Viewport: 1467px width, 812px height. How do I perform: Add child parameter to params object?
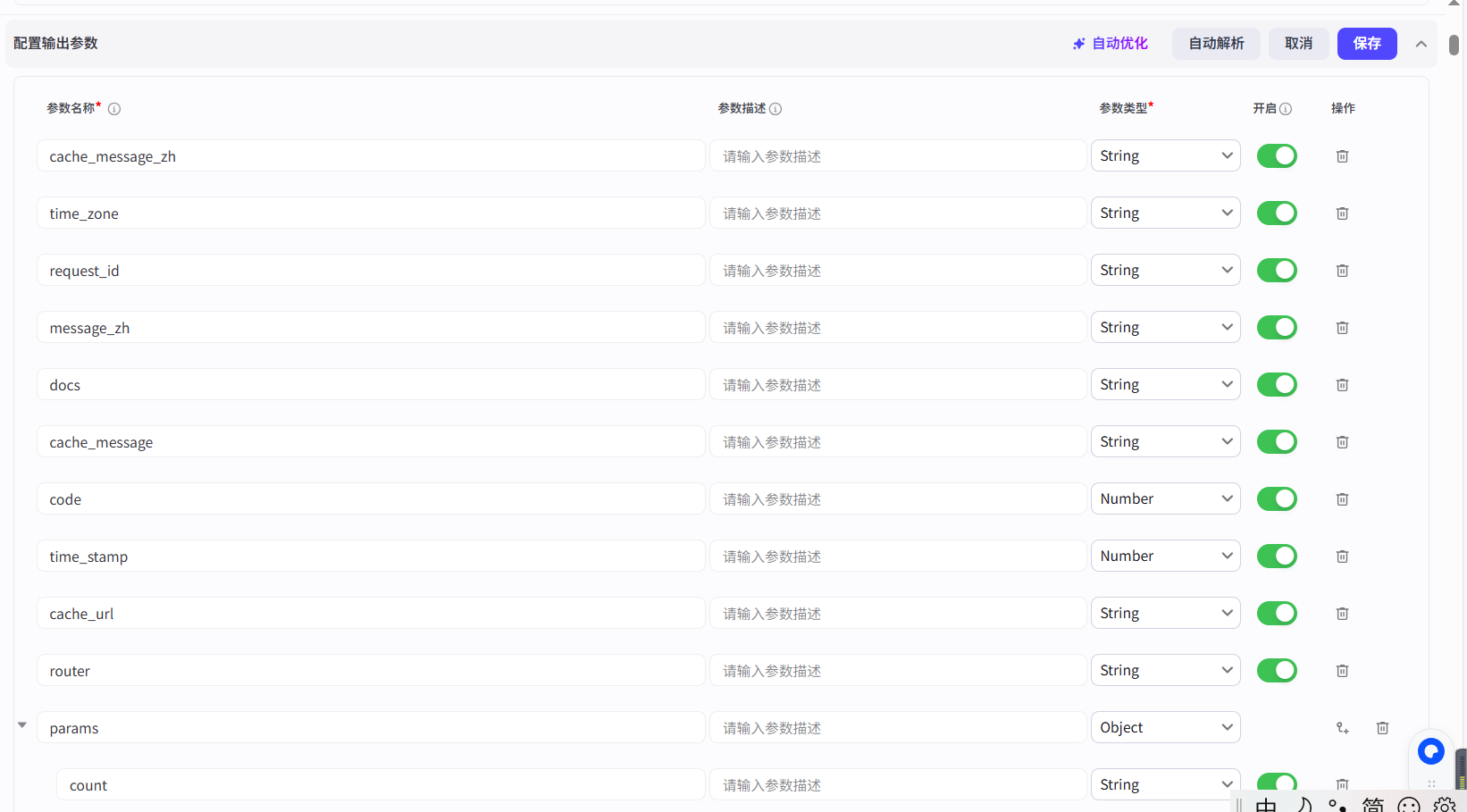tap(1342, 728)
